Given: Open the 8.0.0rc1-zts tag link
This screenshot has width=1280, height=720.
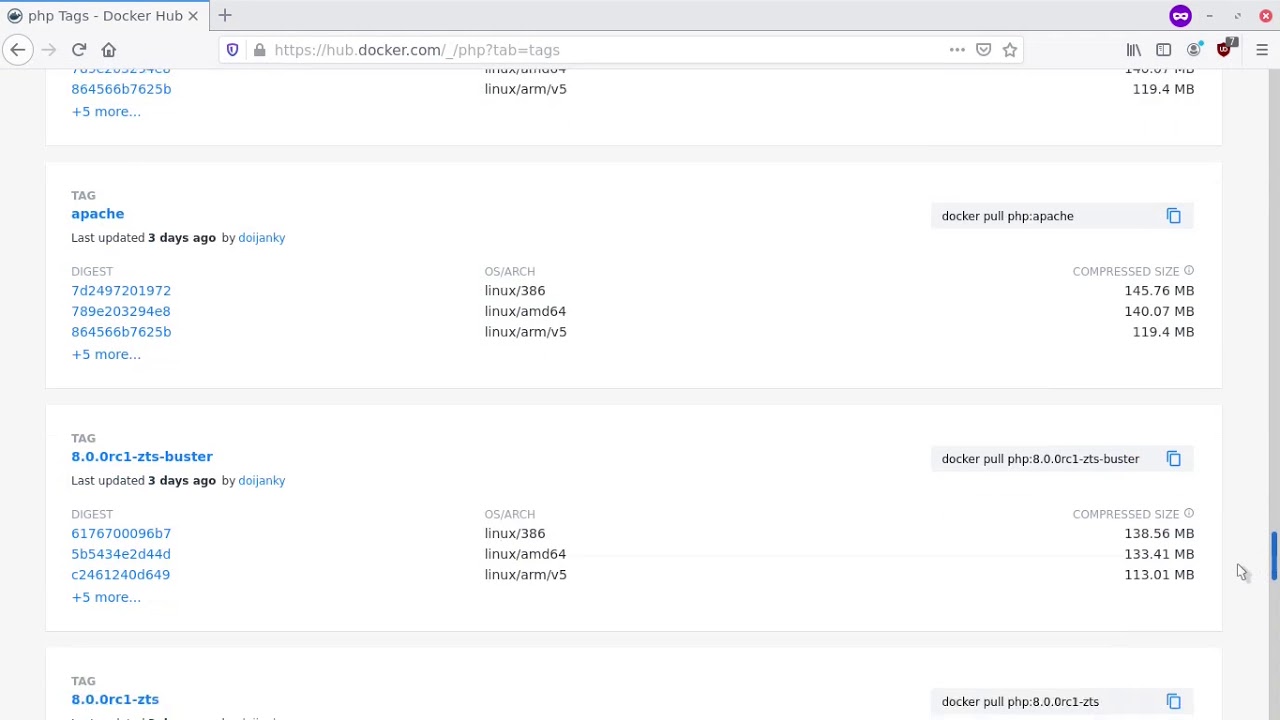Looking at the screenshot, I should (x=115, y=700).
